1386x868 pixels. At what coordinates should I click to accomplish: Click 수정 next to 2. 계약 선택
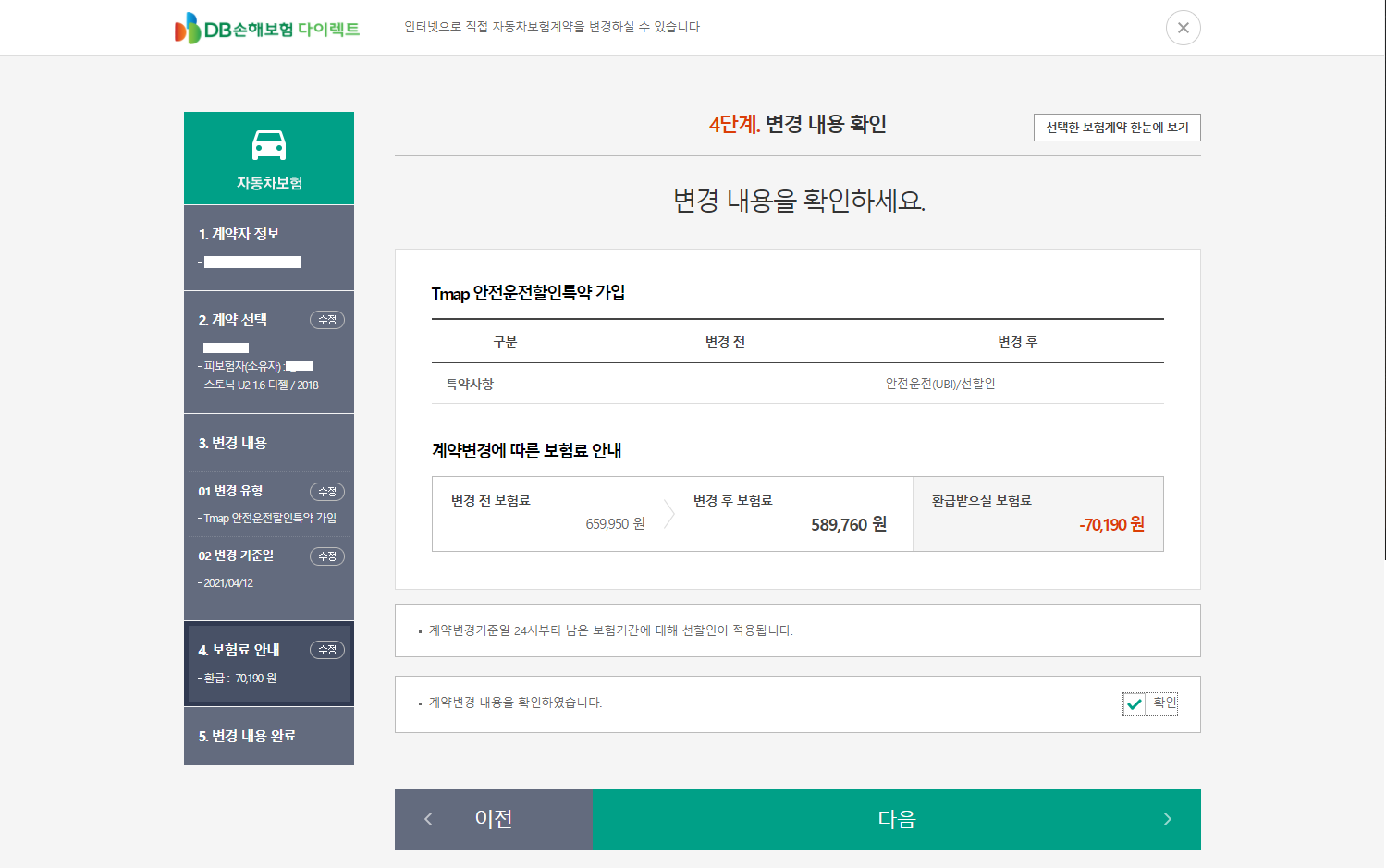(x=327, y=320)
